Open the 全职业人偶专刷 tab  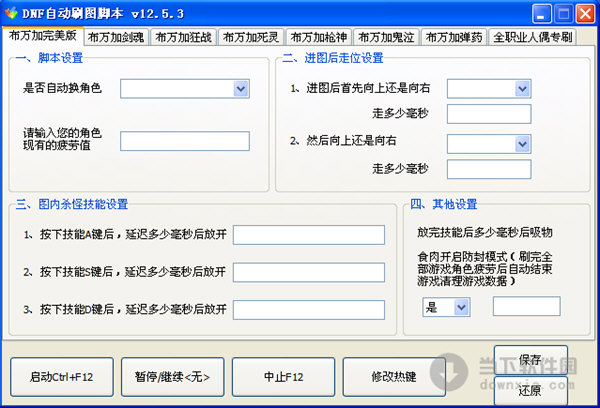533,37
